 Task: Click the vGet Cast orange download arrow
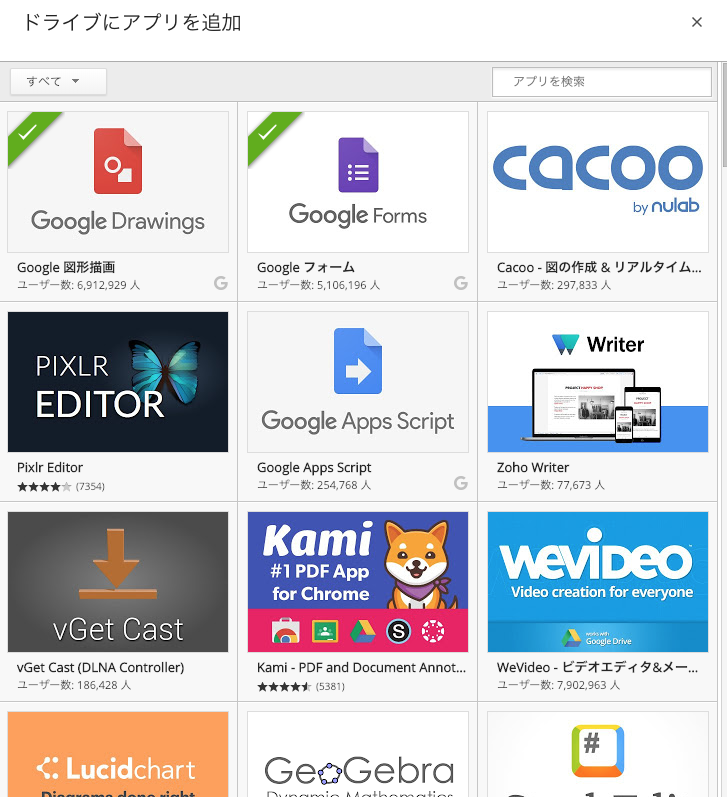tap(118, 564)
